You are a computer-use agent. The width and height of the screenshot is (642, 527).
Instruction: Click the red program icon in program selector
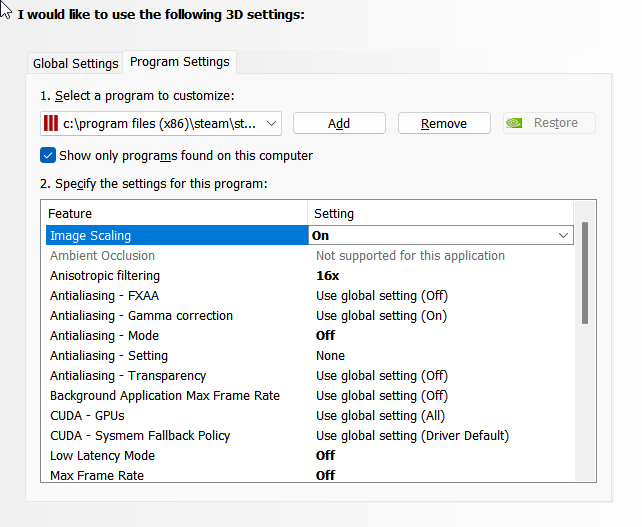[x=51, y=123]
